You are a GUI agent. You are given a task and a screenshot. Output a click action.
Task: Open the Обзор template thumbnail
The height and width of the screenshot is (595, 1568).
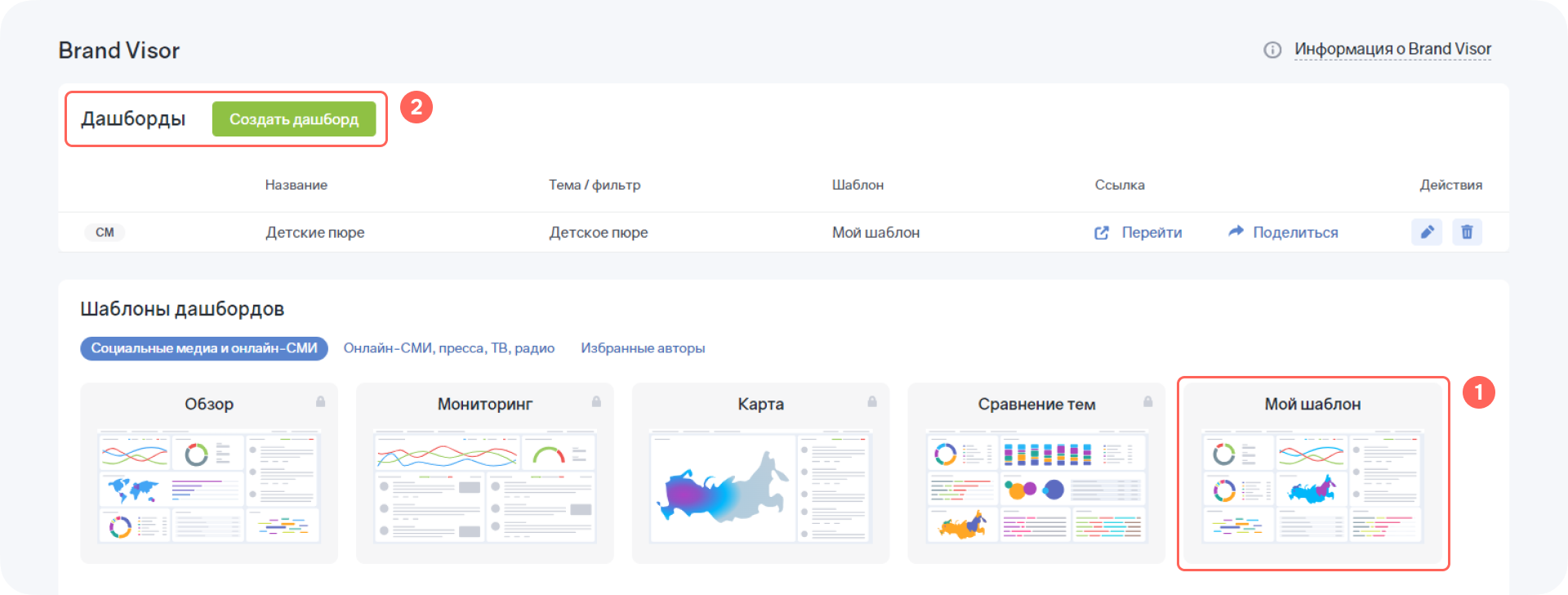(209, 486)
